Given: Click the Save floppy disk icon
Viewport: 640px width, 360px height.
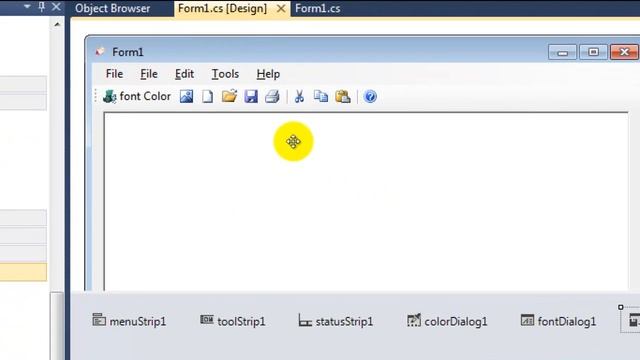Looking at the screenshot, I should pyautogui.click(x=251, y=96).
